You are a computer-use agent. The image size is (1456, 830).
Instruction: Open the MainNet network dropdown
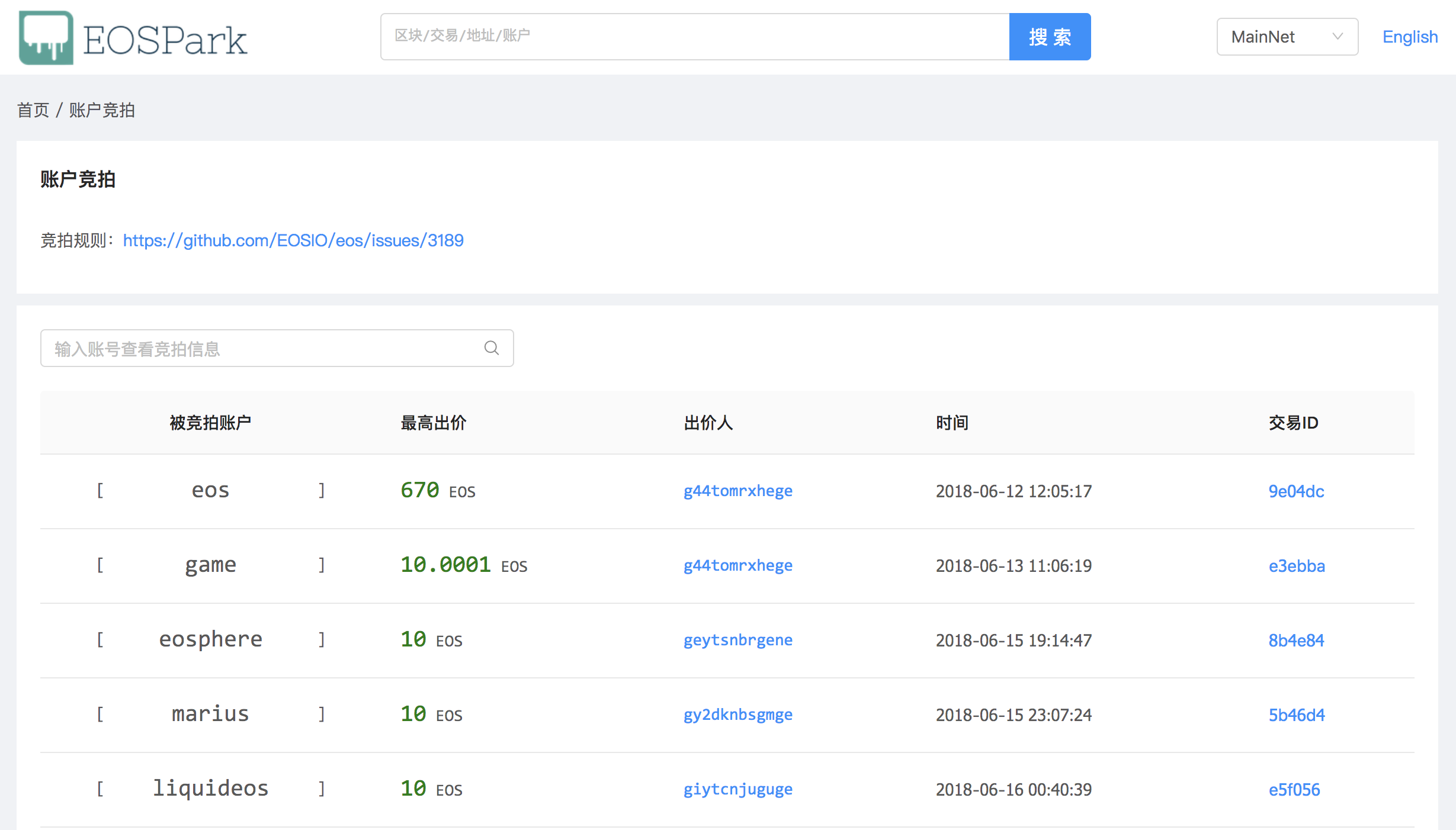[1287, 37]
